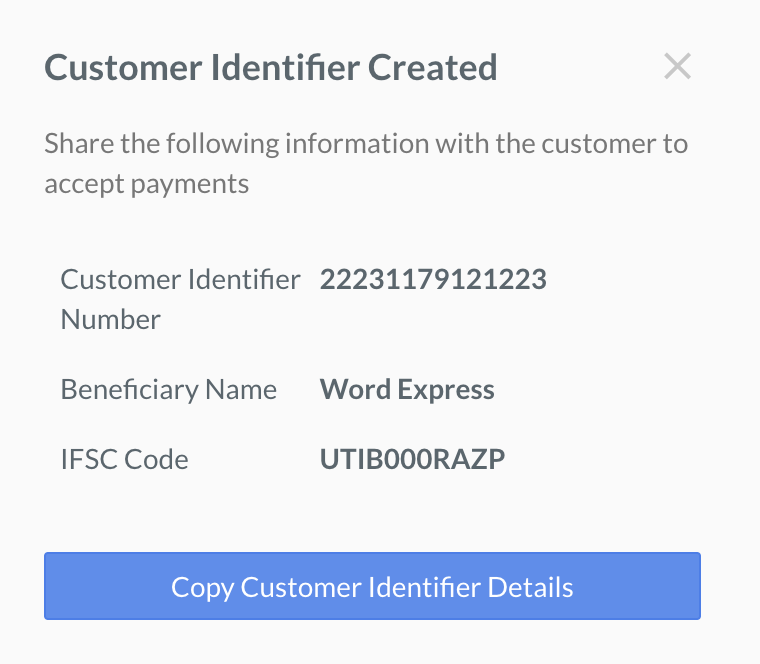
Task: Select the IFSC code value UTIB000RAZP
Action: [412, 459]
